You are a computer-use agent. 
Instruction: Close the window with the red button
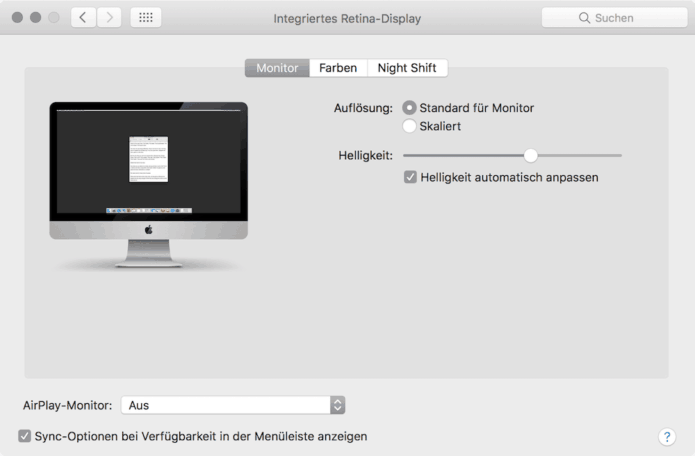coord(17,18)
